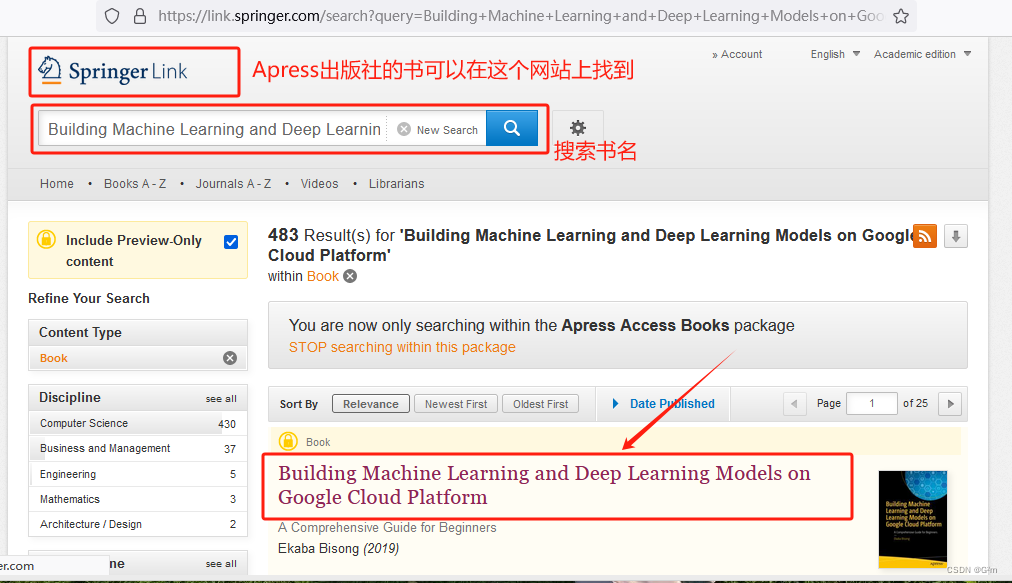1012x583 pixels.
Task: Click author Ekaba Bisong
Action: [318, 549]
